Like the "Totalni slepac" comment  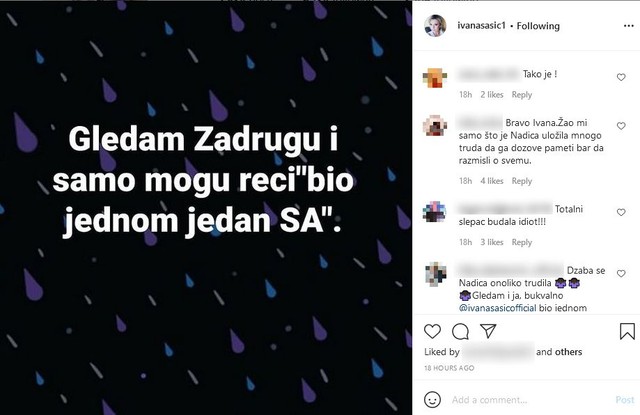[x=621, y=212]
